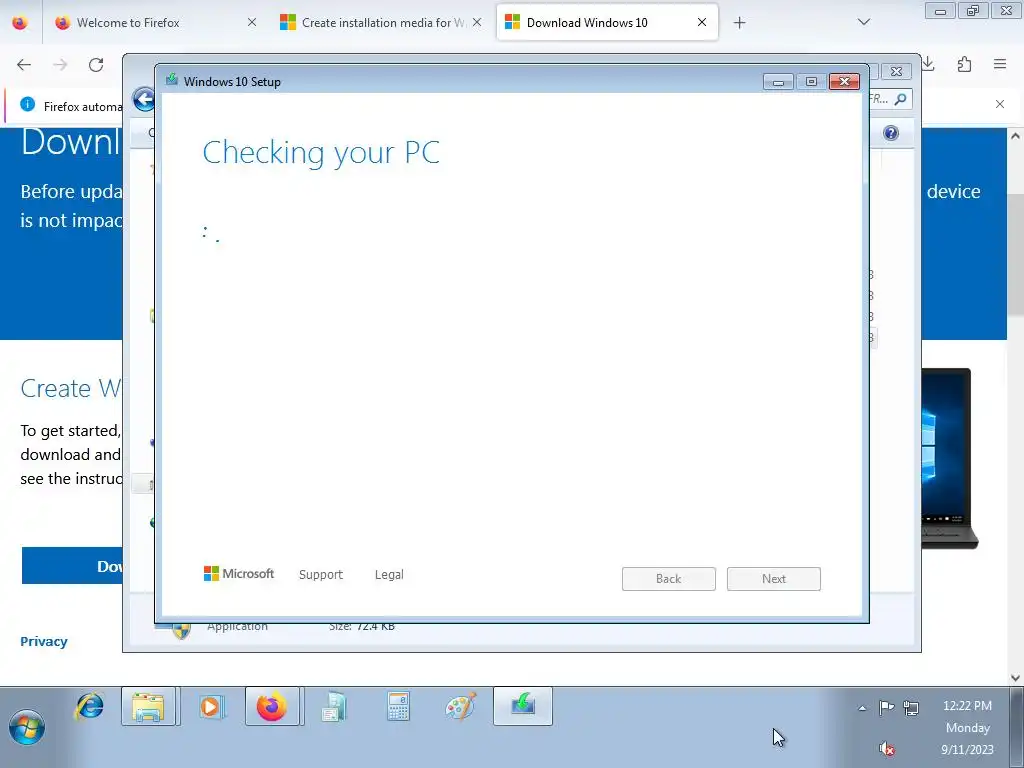The image size is (1024, 768).
Task: Open the Support link in Setup
Action: pyautogui.click(x=321, y=575)
